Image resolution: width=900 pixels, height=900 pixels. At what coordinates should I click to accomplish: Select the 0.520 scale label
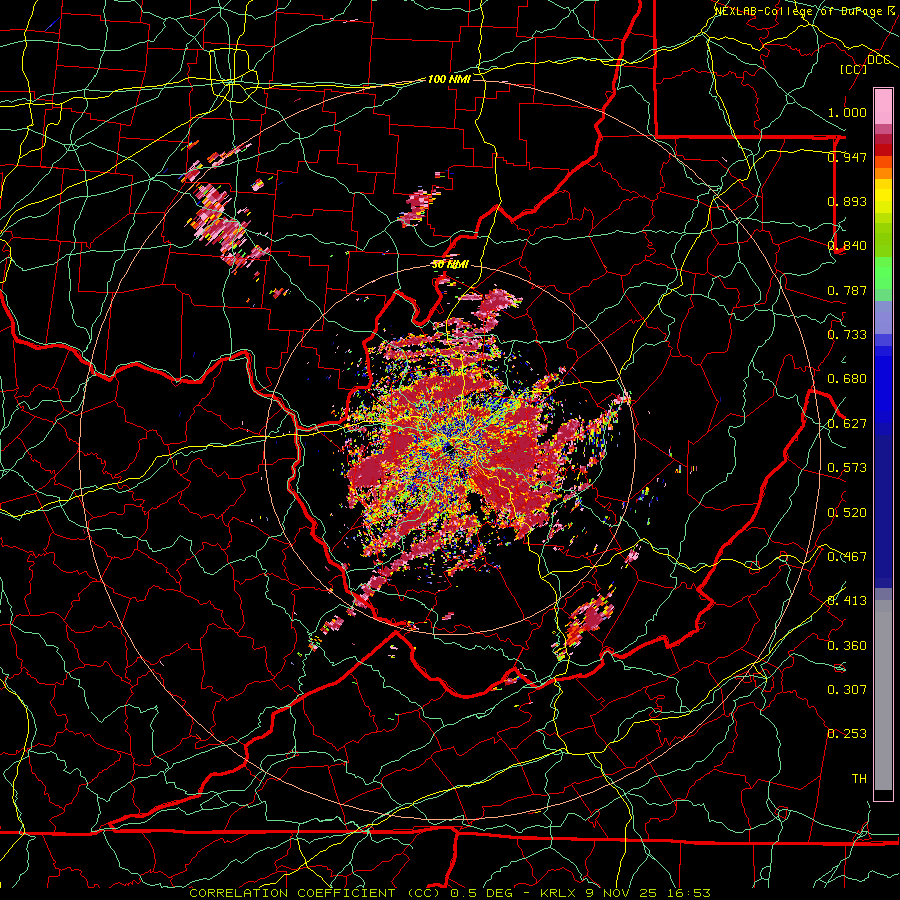[847, 512]
